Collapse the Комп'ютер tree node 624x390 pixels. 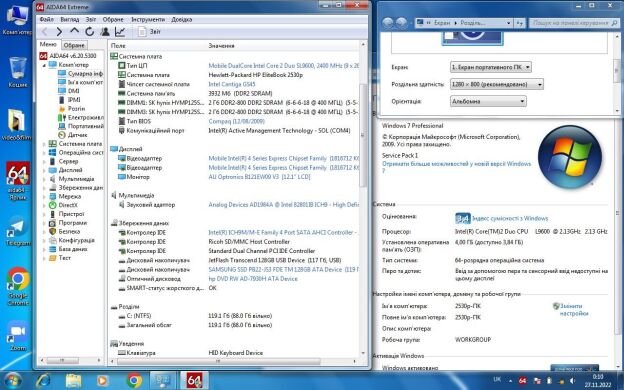(x=44, y=65)
